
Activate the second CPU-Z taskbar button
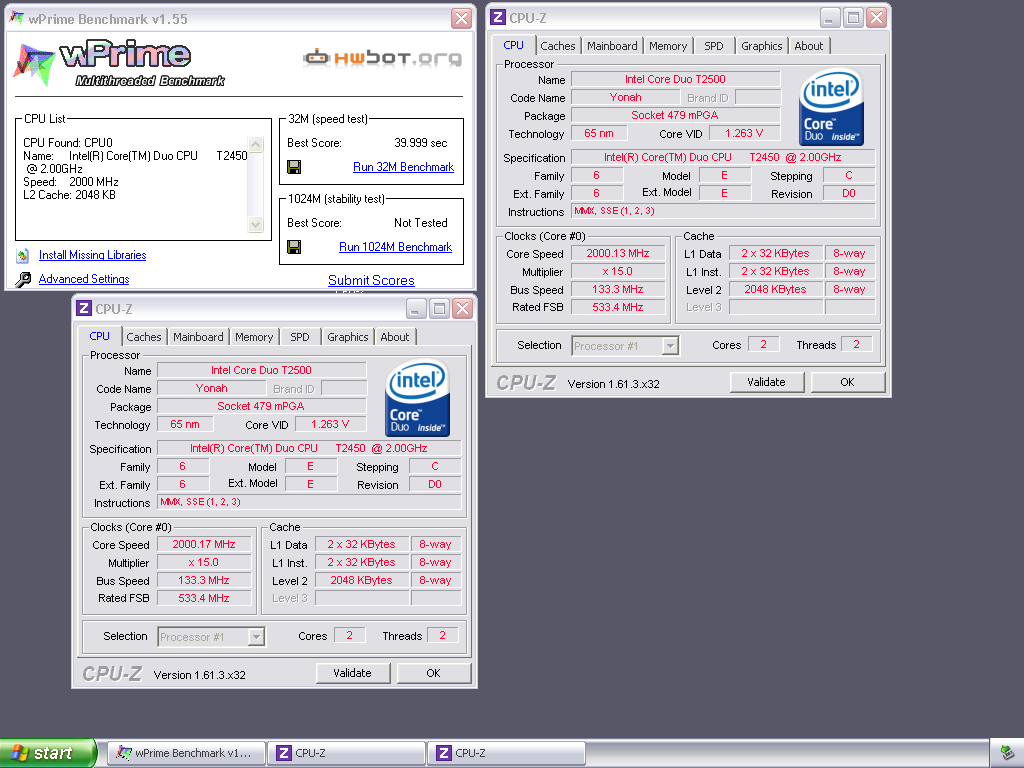[506, 753]
